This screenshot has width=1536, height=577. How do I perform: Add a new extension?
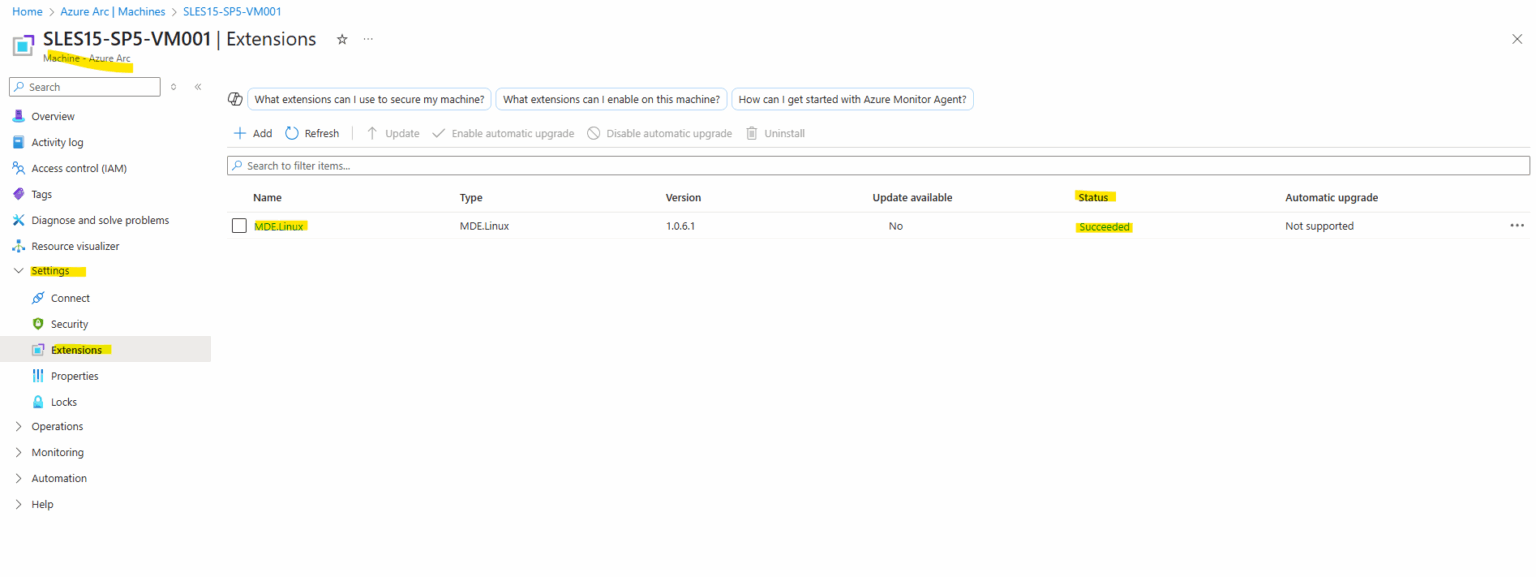point(252,132)
